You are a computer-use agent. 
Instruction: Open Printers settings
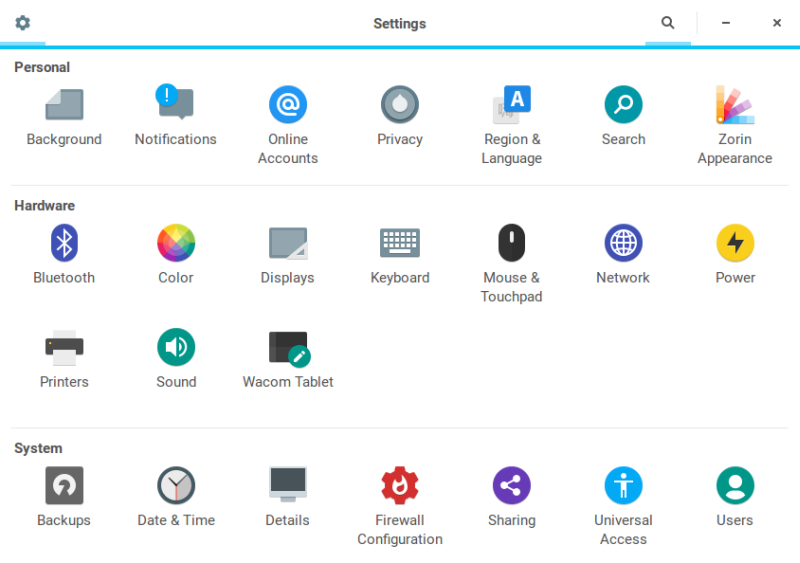(x=64, y=348)
